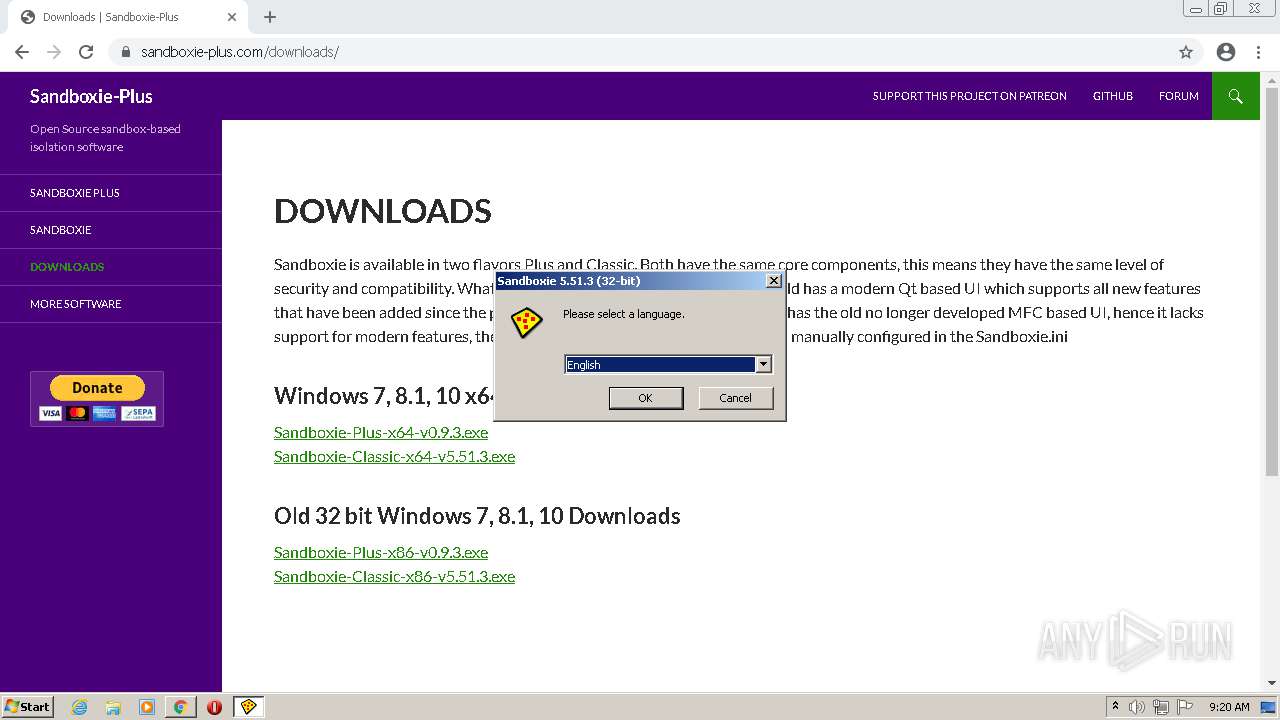Click the scrollbar down arrow

[x=1271, y=683]
